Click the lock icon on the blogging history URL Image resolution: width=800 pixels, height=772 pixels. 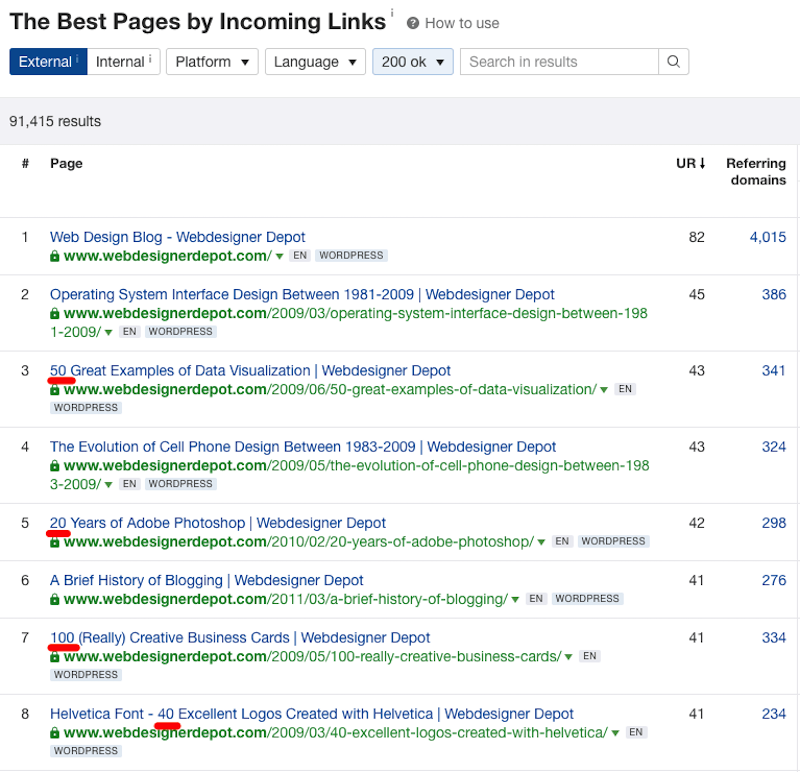55,600
